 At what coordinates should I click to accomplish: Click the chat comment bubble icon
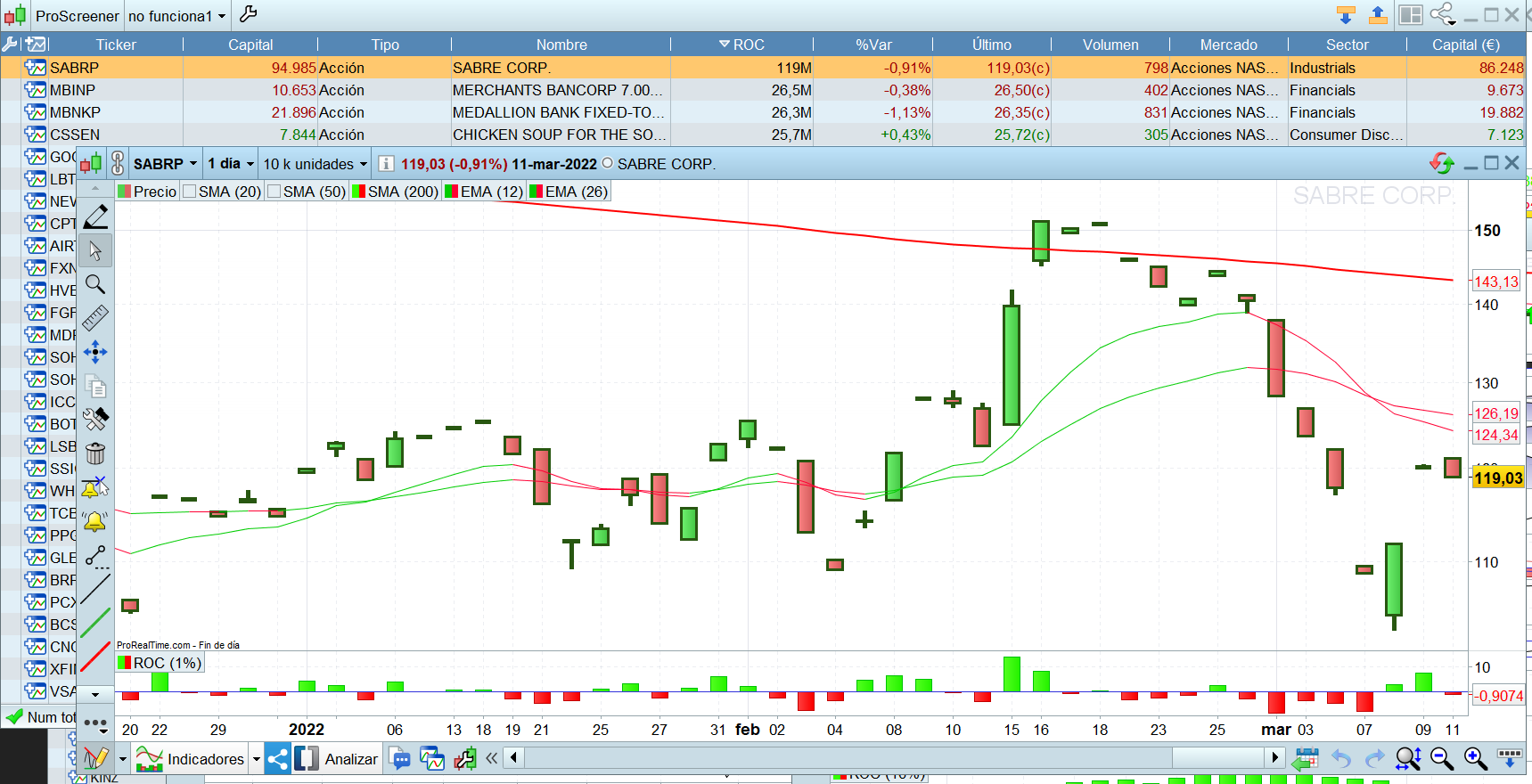[400, 759]
